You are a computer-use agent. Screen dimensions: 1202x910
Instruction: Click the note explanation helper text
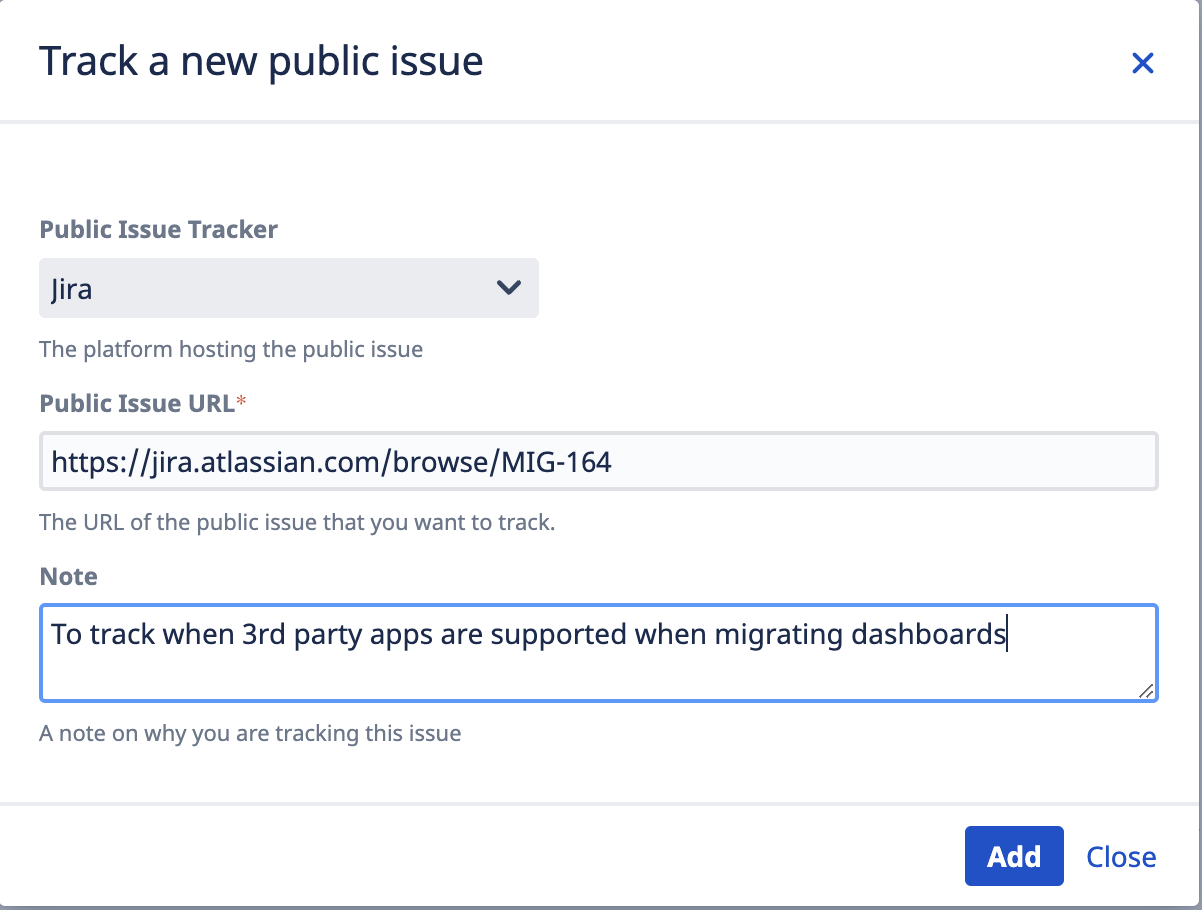(249, 733)
